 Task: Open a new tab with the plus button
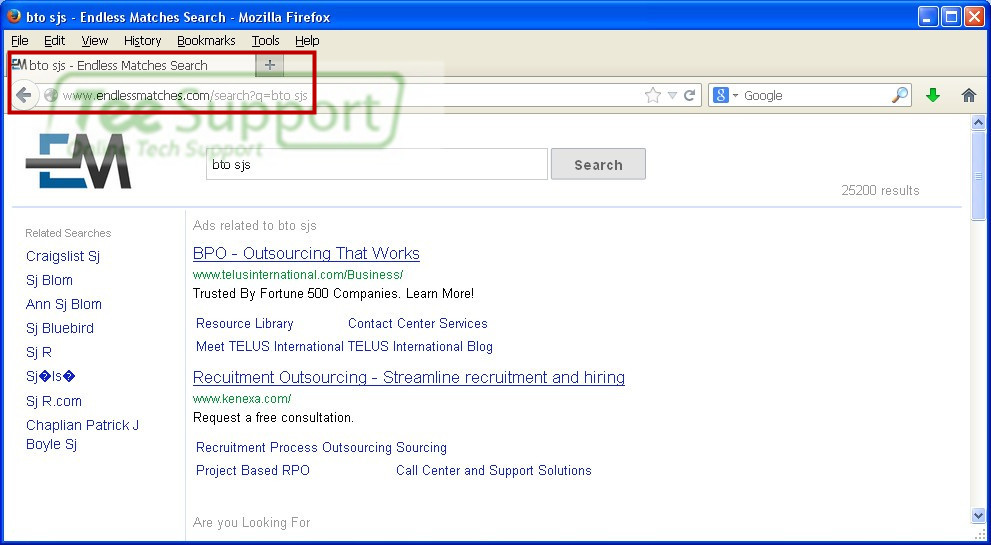coord(270,64)
